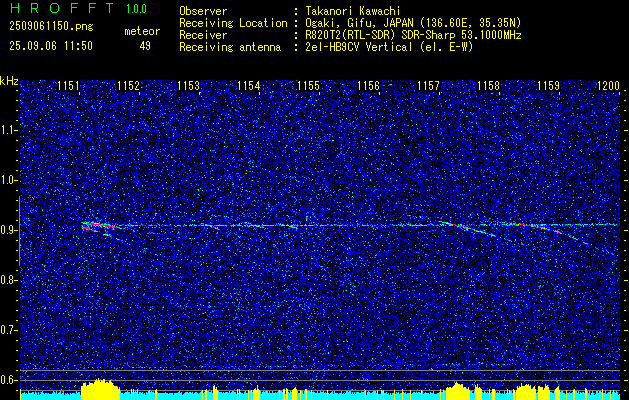Click the 1152 time axis marker
This screenshot has width=629, height=400.
click(128, 86)
